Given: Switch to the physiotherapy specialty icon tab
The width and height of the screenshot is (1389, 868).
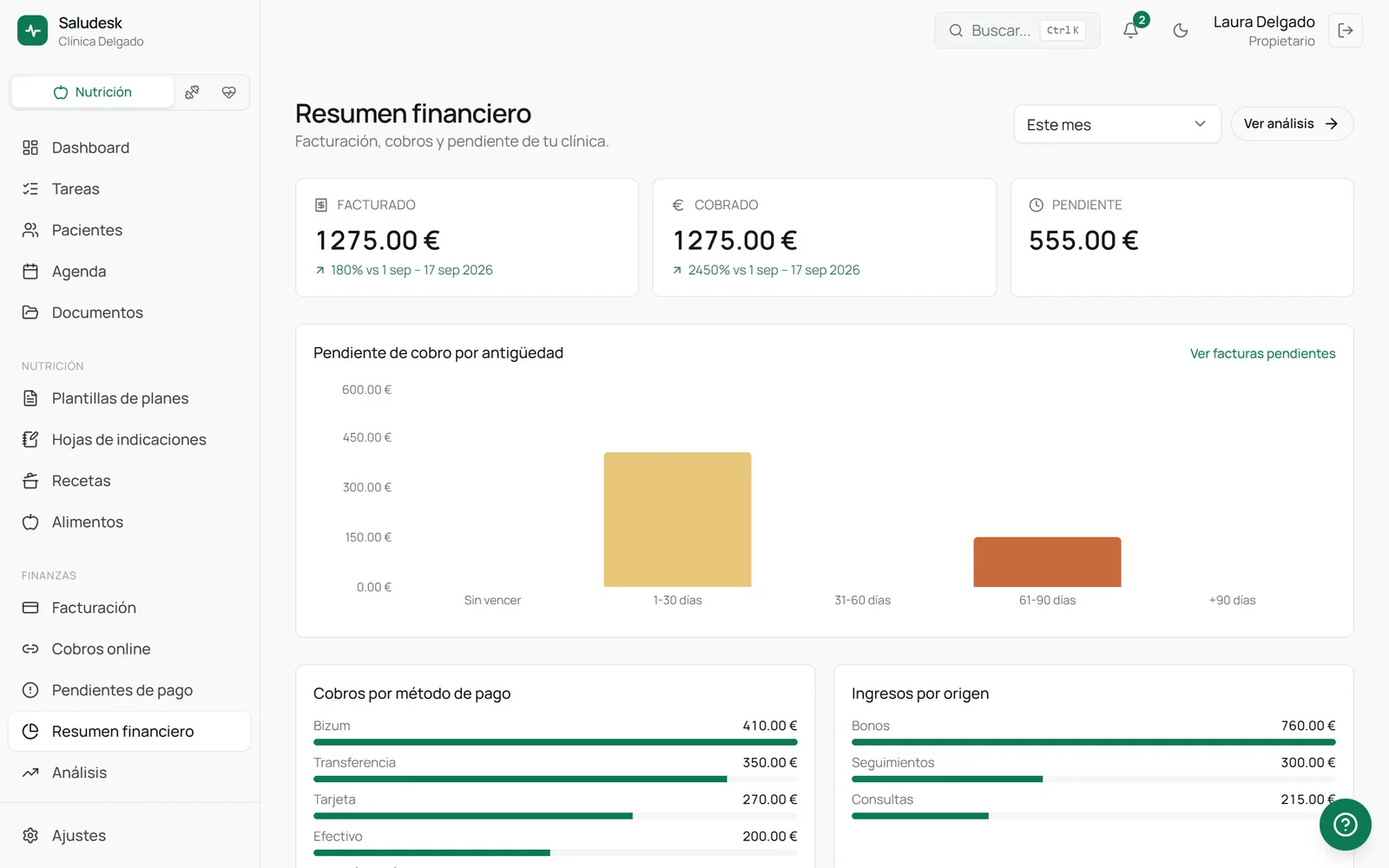Looking at the screenshot, I should click(193, 92).
